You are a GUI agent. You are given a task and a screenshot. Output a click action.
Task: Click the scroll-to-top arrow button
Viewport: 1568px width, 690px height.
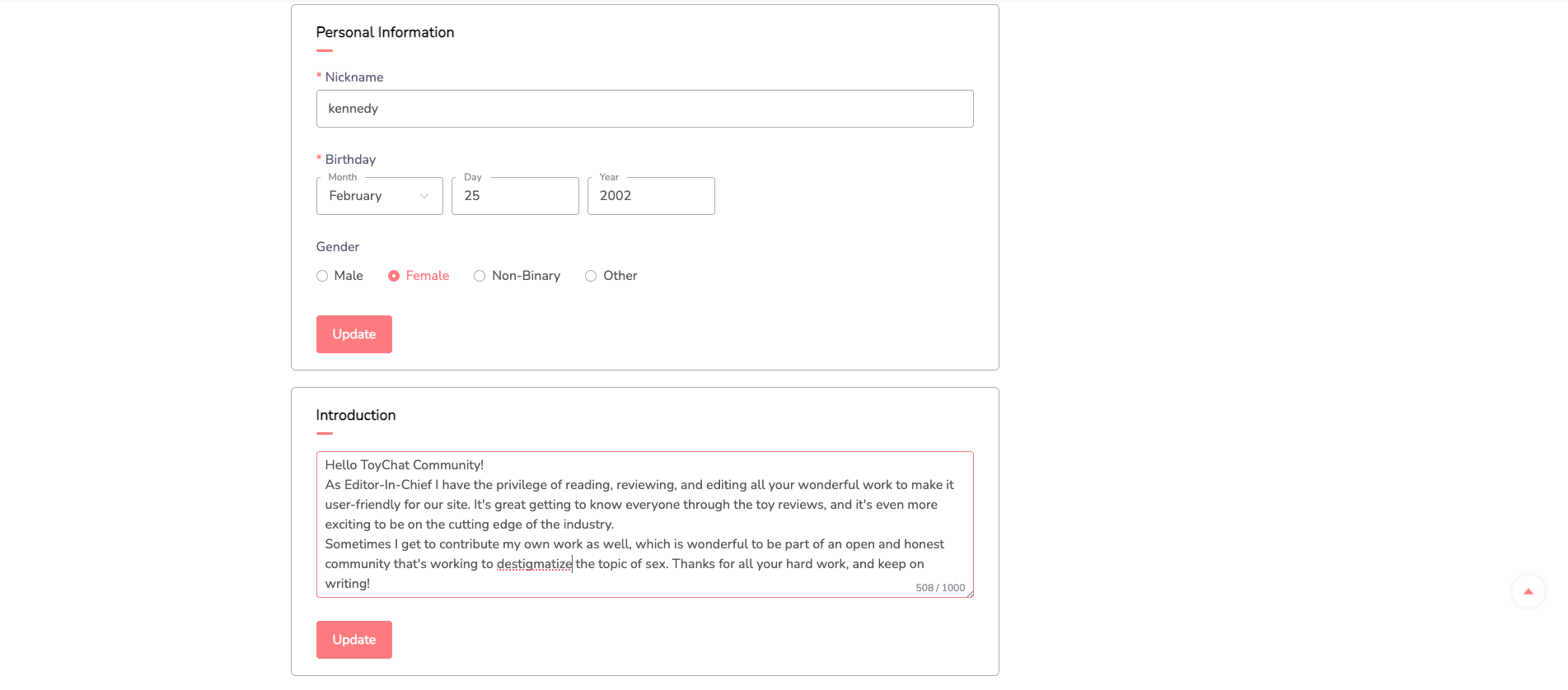tap(1528, 591)
